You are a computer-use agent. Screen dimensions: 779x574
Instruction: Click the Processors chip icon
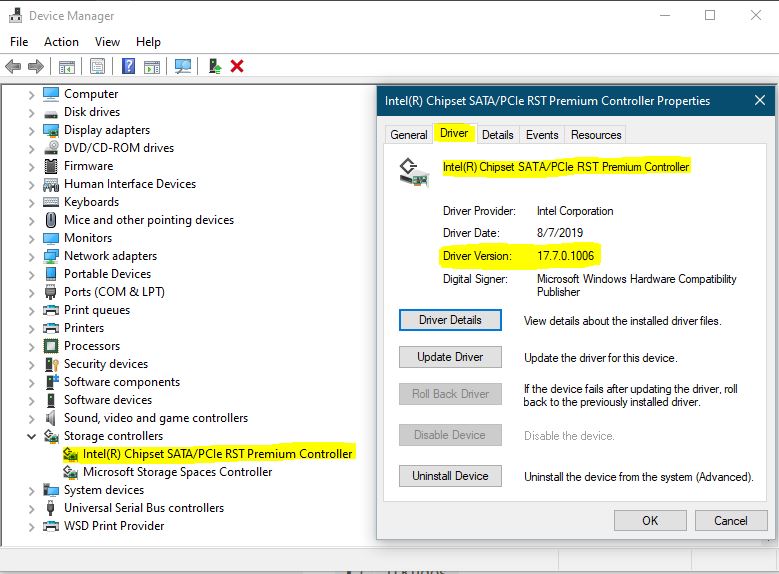(51, 346)
